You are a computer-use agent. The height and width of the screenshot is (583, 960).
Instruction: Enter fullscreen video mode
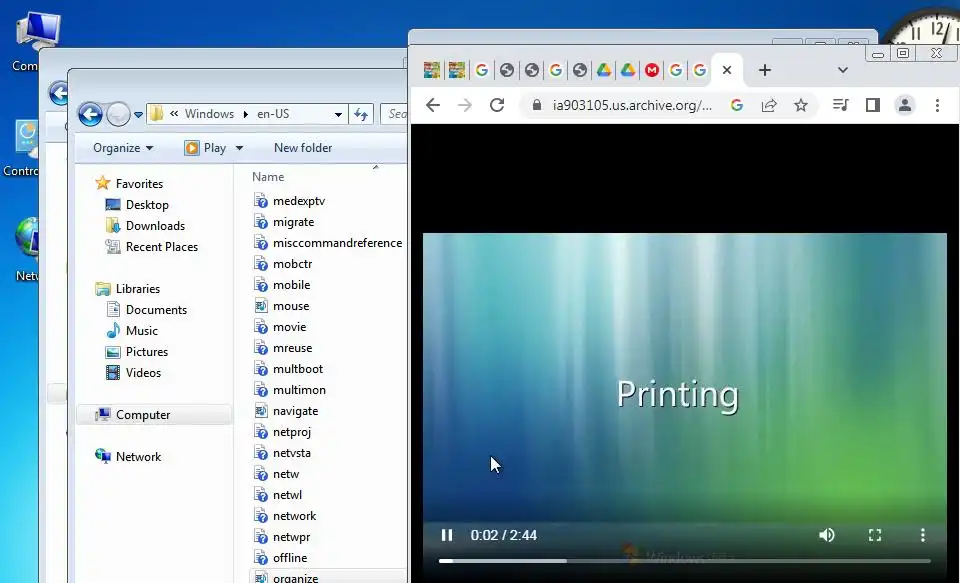coord(875,535)
